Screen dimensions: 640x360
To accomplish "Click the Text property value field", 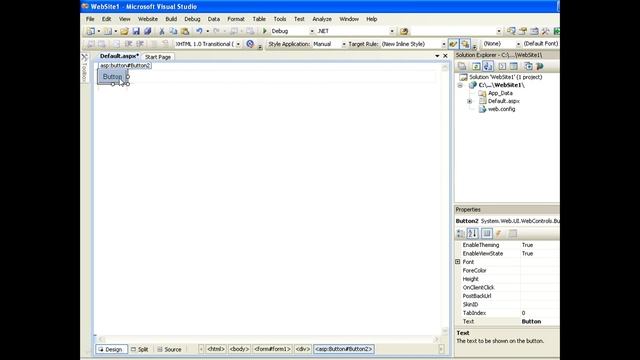I will coord(540,322).
